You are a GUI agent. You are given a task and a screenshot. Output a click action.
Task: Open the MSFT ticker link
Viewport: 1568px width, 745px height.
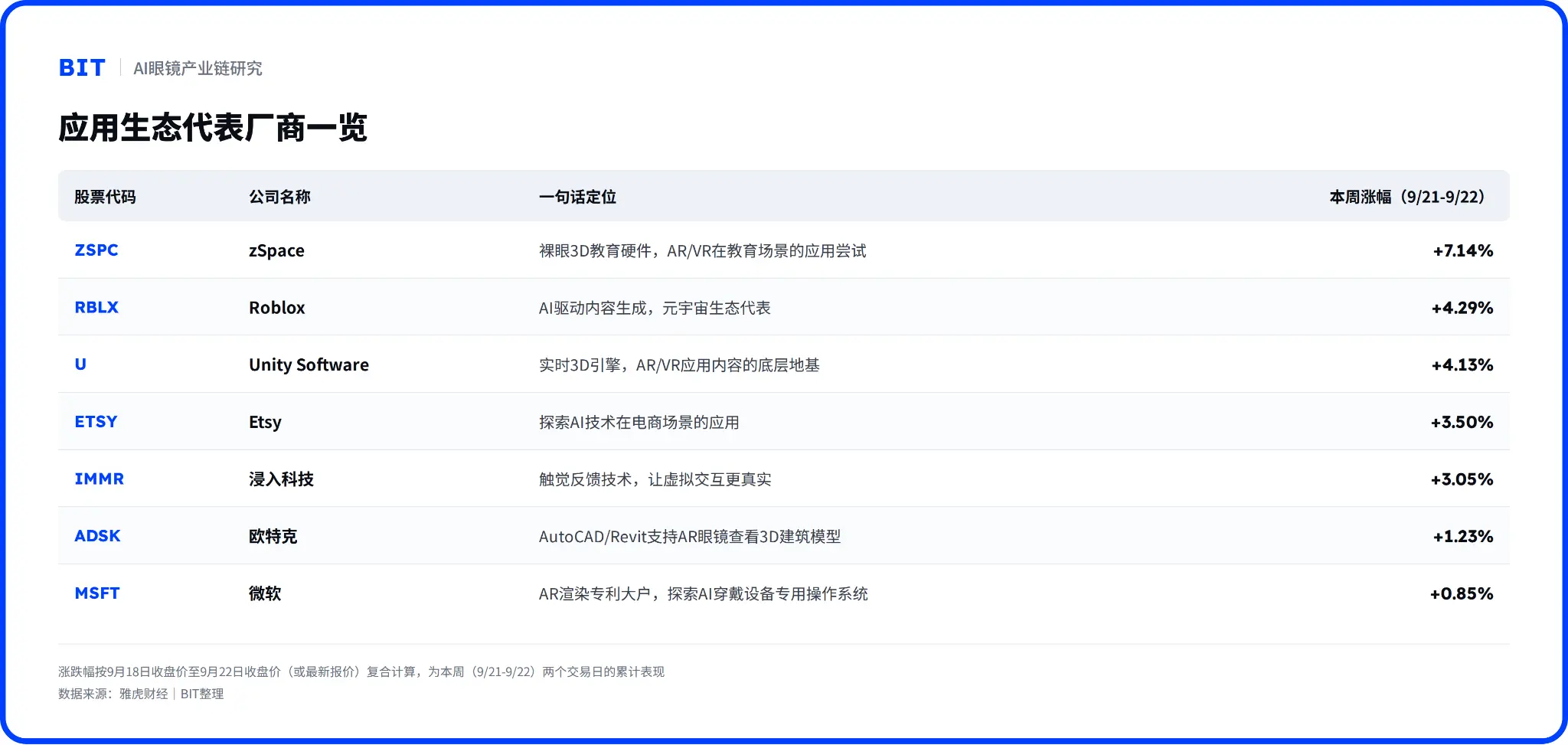[97, 593]
